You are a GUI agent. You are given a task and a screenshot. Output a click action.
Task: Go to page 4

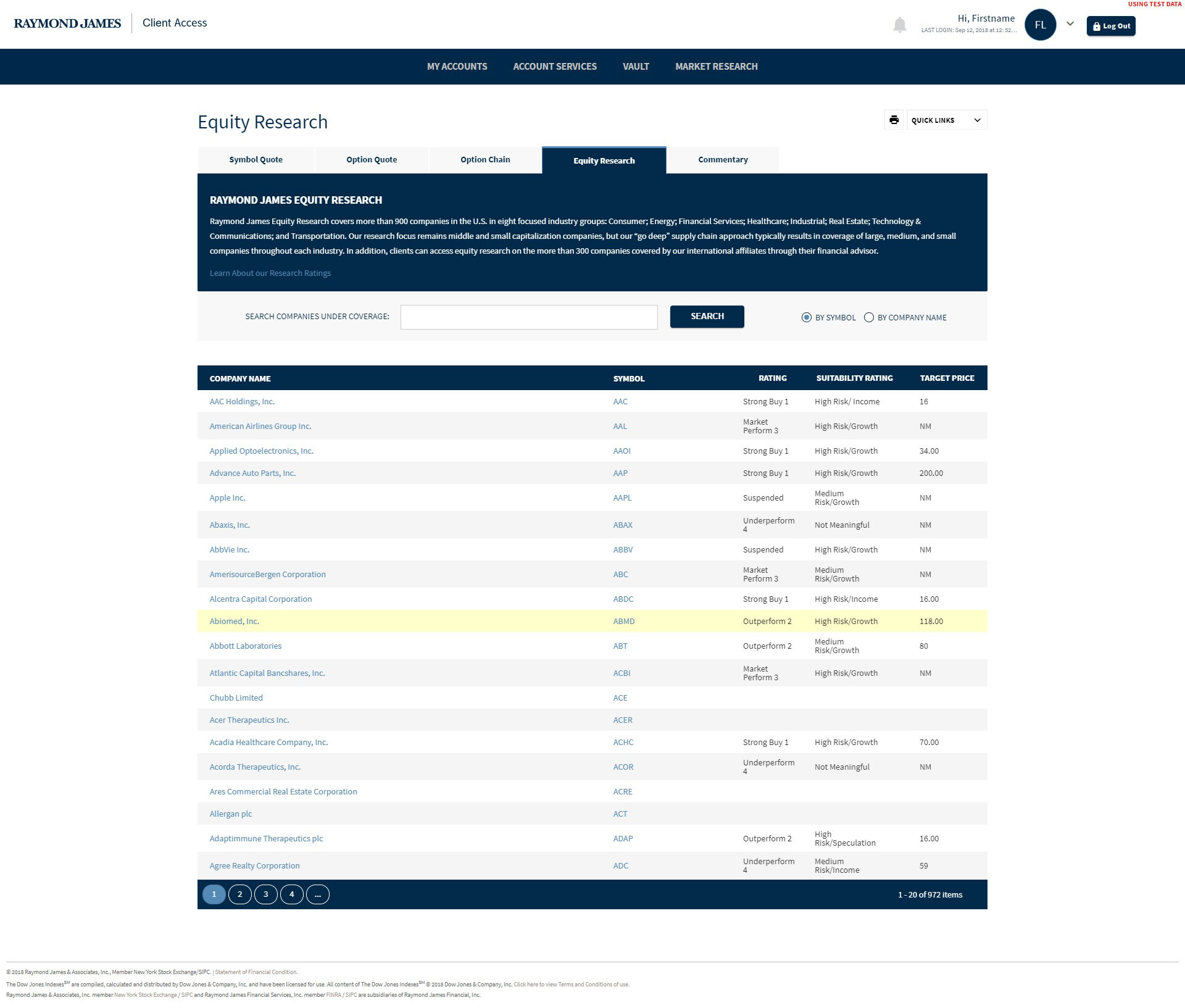point(292,894)
